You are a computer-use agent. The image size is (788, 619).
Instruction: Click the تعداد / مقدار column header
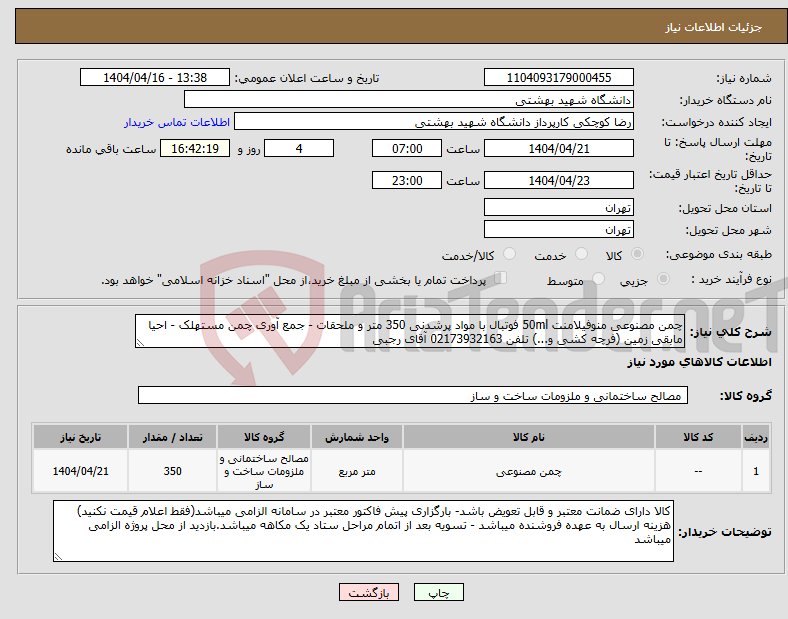(172, 437)
